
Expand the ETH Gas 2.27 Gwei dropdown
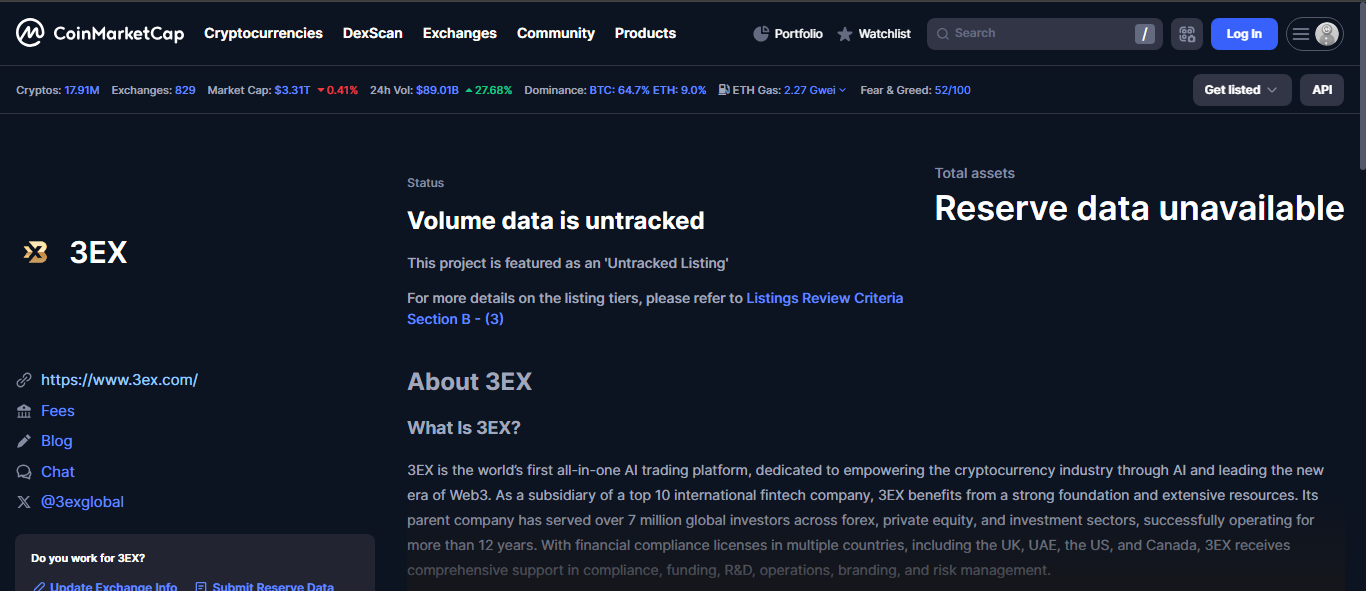(815, 90)
